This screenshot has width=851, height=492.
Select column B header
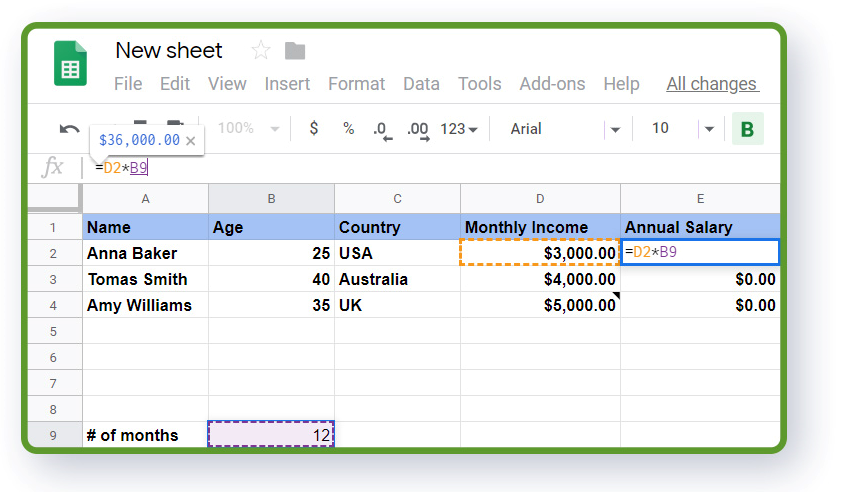pos(271,199)
